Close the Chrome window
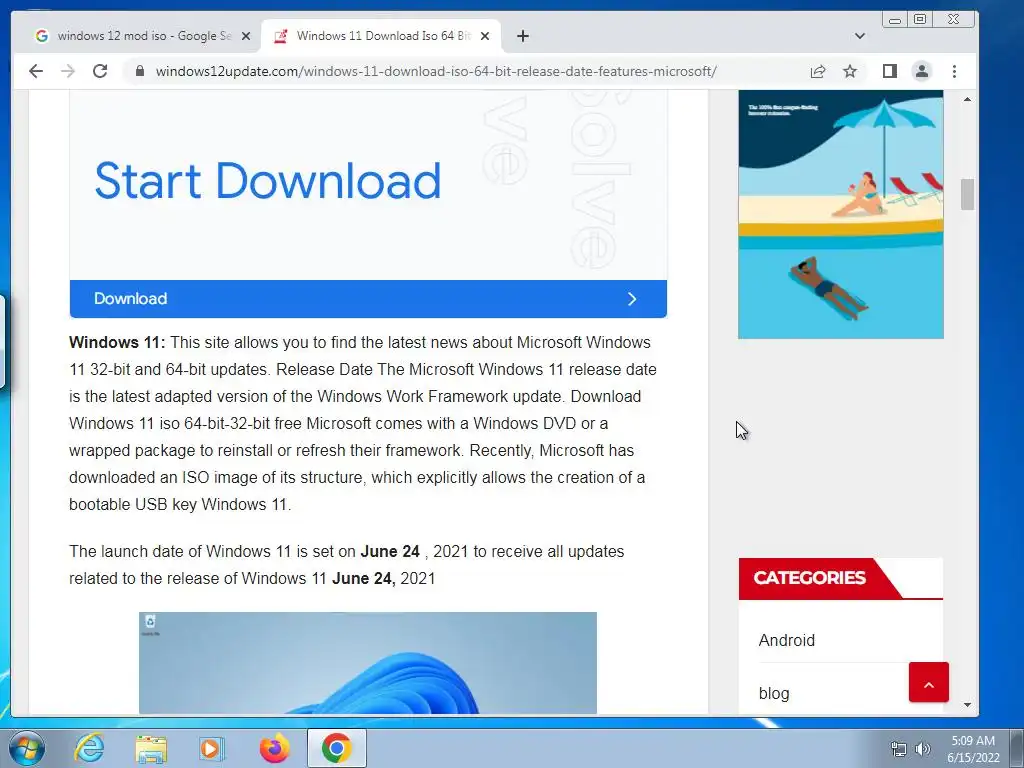This screenshot has width=1024, height=768. (x=953, y=20)
